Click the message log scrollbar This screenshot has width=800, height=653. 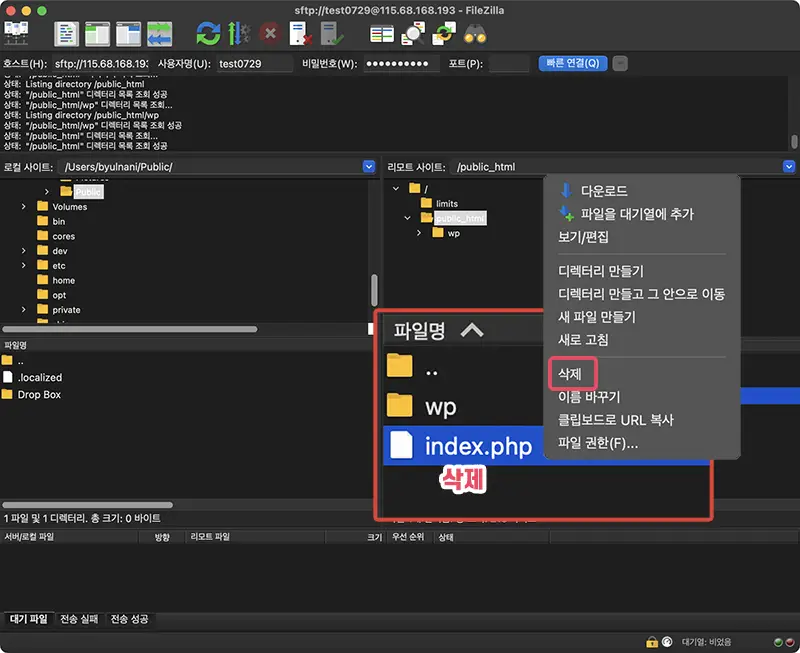[x=794, y=141]
